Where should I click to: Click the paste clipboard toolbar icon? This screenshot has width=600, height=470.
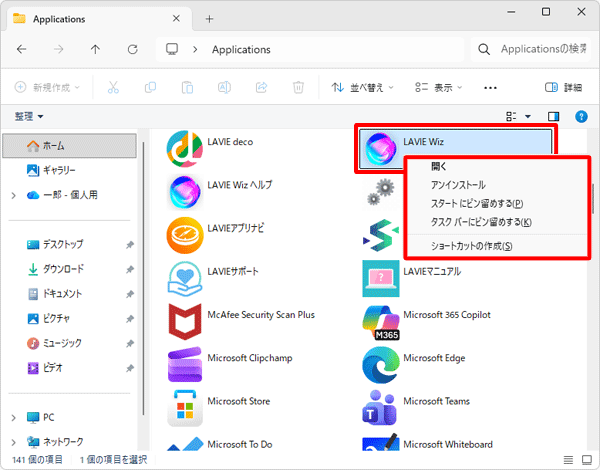pos(187,88)
